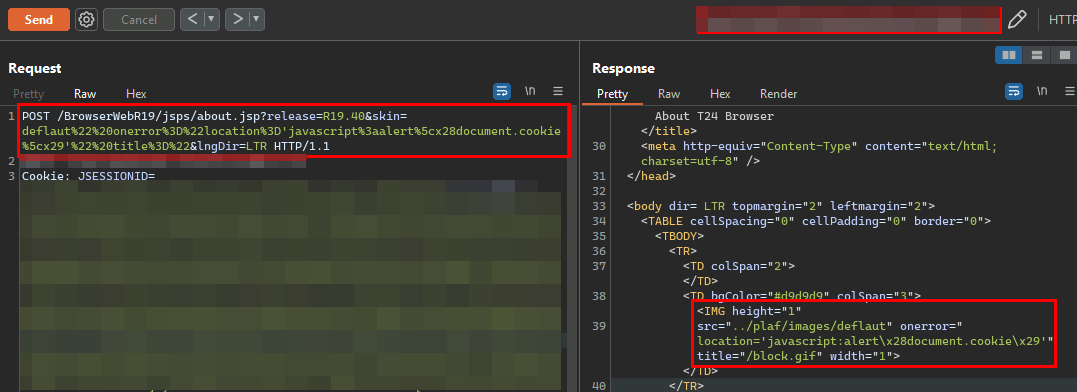Screen dimensions: 1077x392
Task: Select the Response Hex tab
Action: (720, 94)
